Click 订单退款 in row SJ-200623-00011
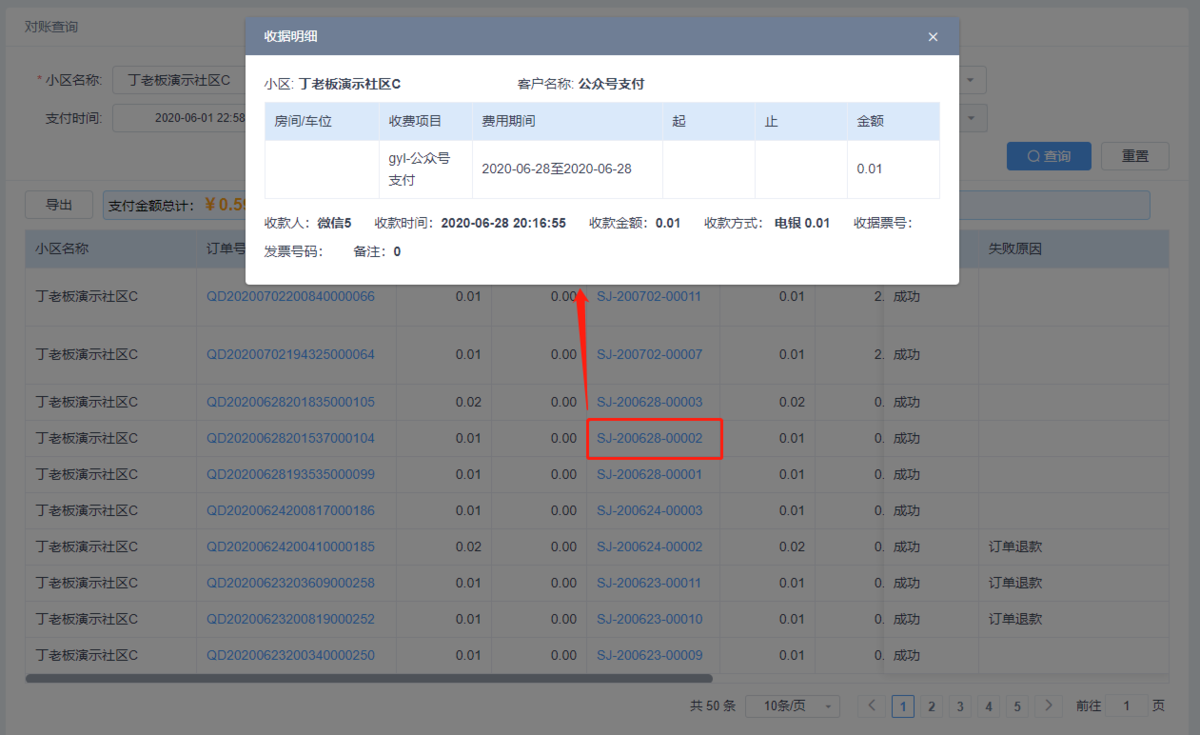Screen dimensions: 1200x735 (1015, 583)
